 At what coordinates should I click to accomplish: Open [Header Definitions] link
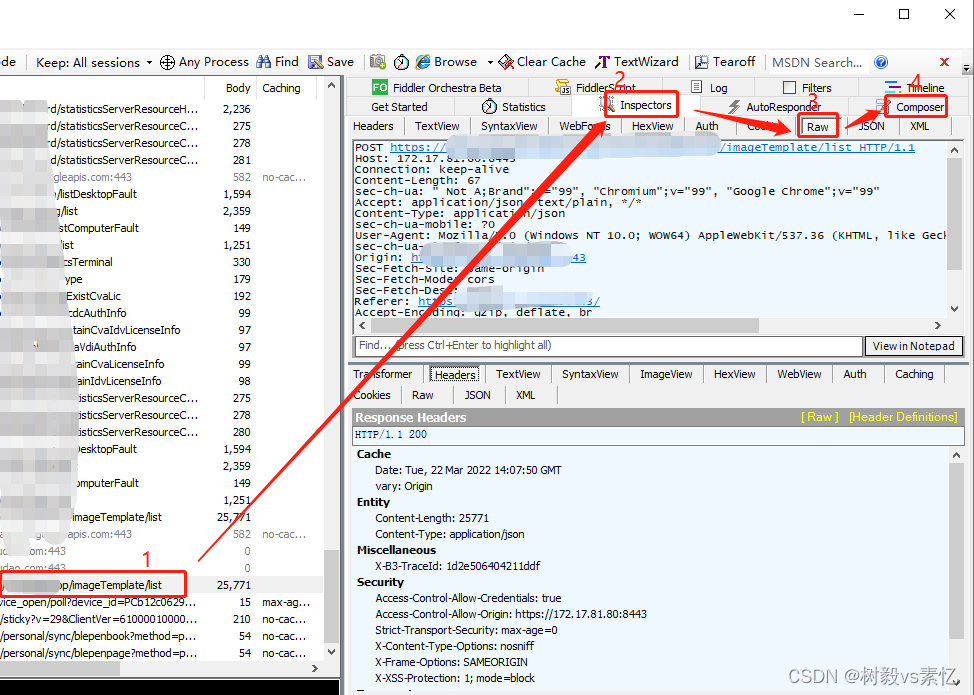903,417
